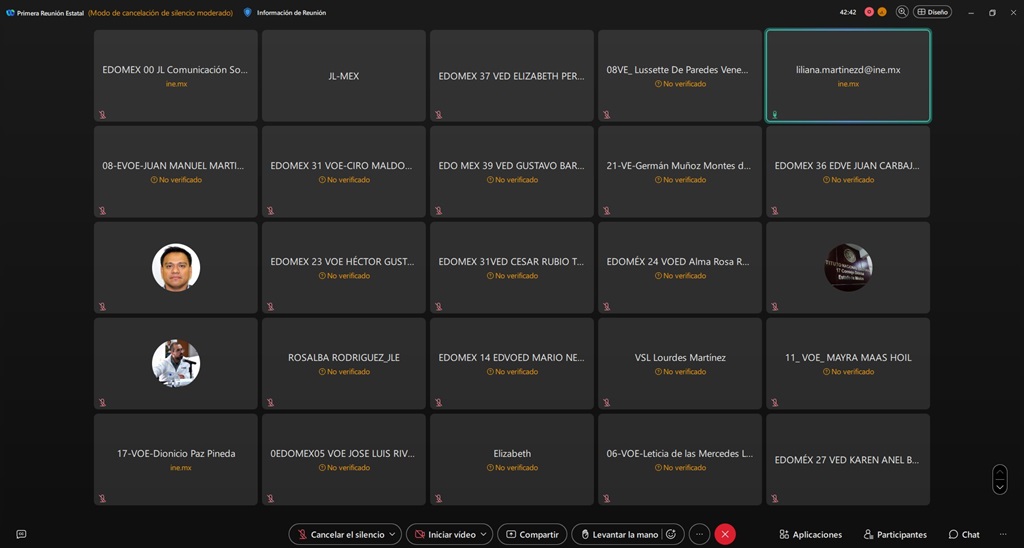Open the Participantes panel

pyautogui.click(x=895, y=534)
